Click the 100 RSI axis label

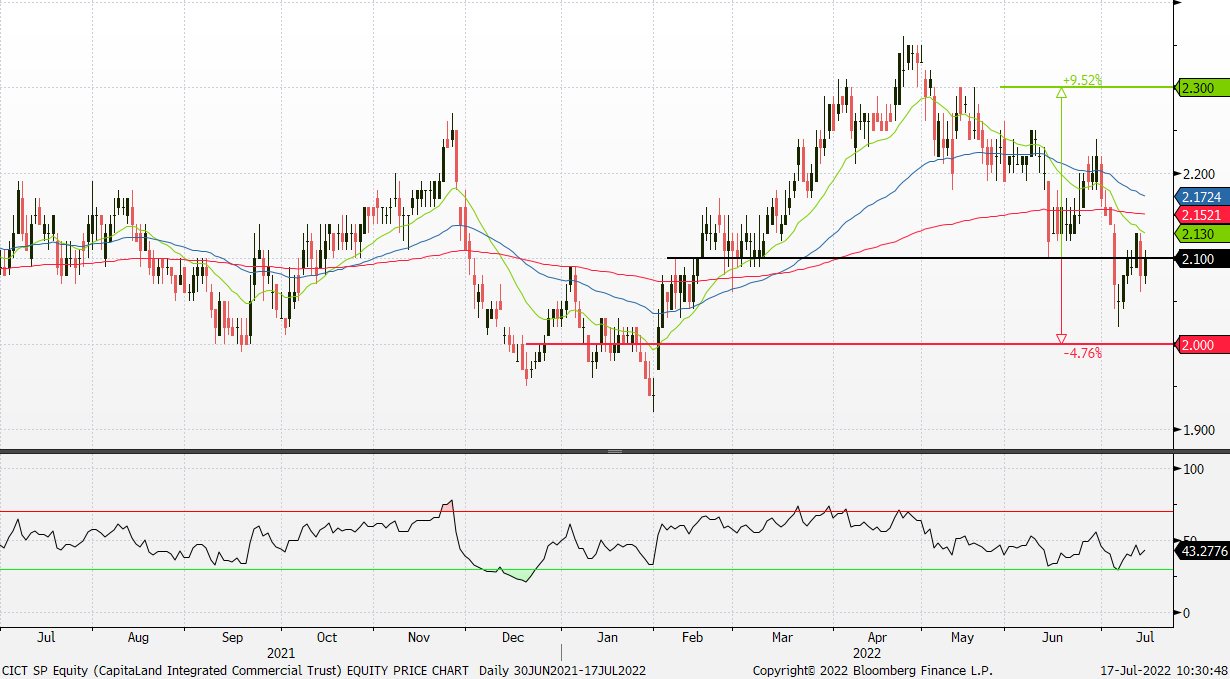[x=1192, y=469]
